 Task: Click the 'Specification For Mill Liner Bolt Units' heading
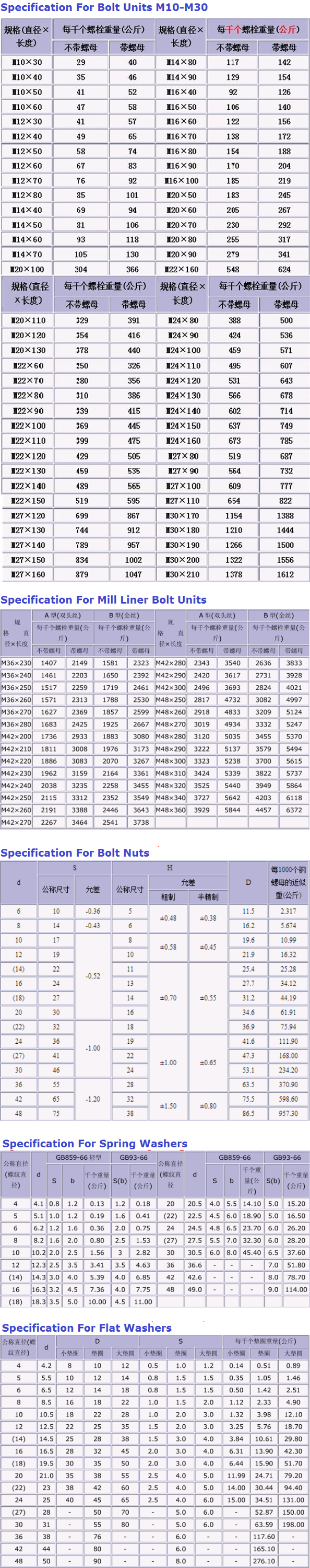[x=104, y=599]
